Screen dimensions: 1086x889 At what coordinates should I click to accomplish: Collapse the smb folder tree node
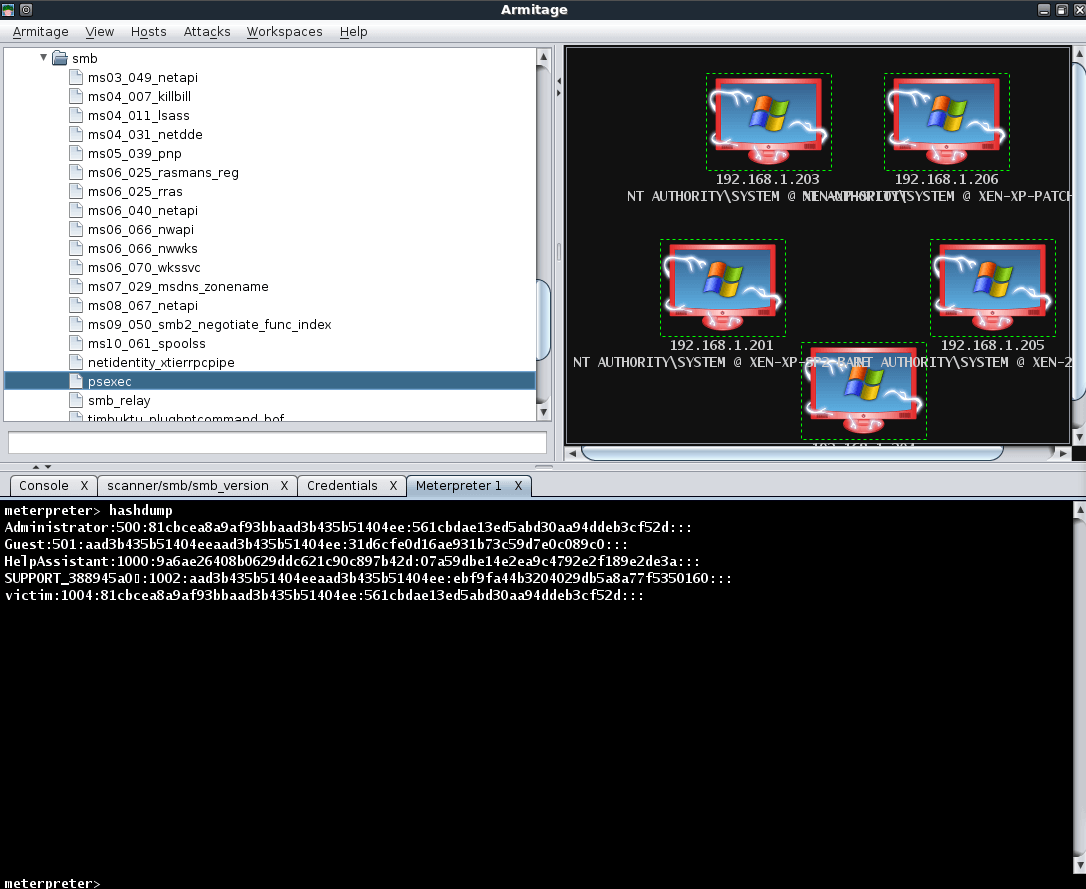43,58
